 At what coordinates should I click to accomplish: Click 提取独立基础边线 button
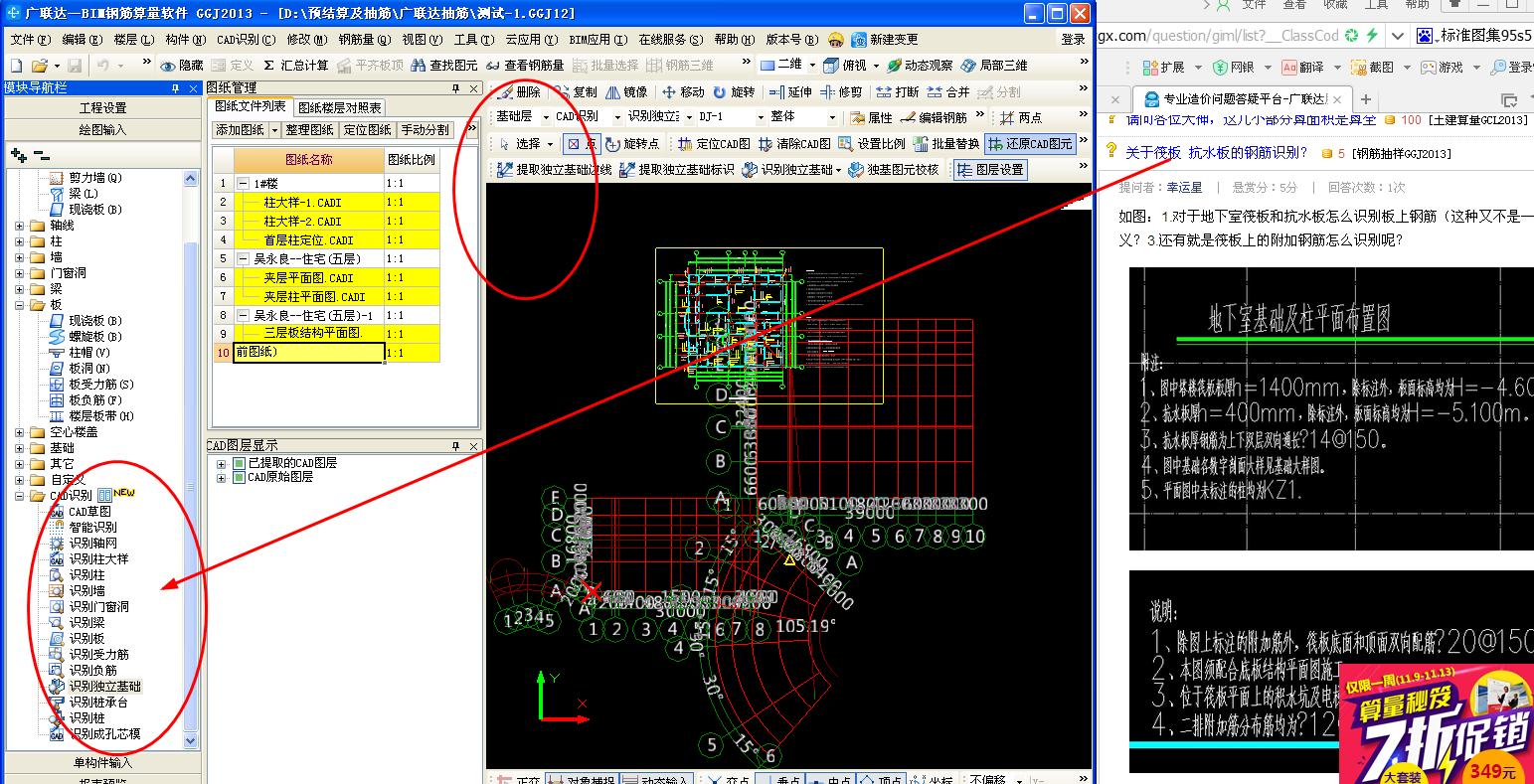(x=555, y=169)
